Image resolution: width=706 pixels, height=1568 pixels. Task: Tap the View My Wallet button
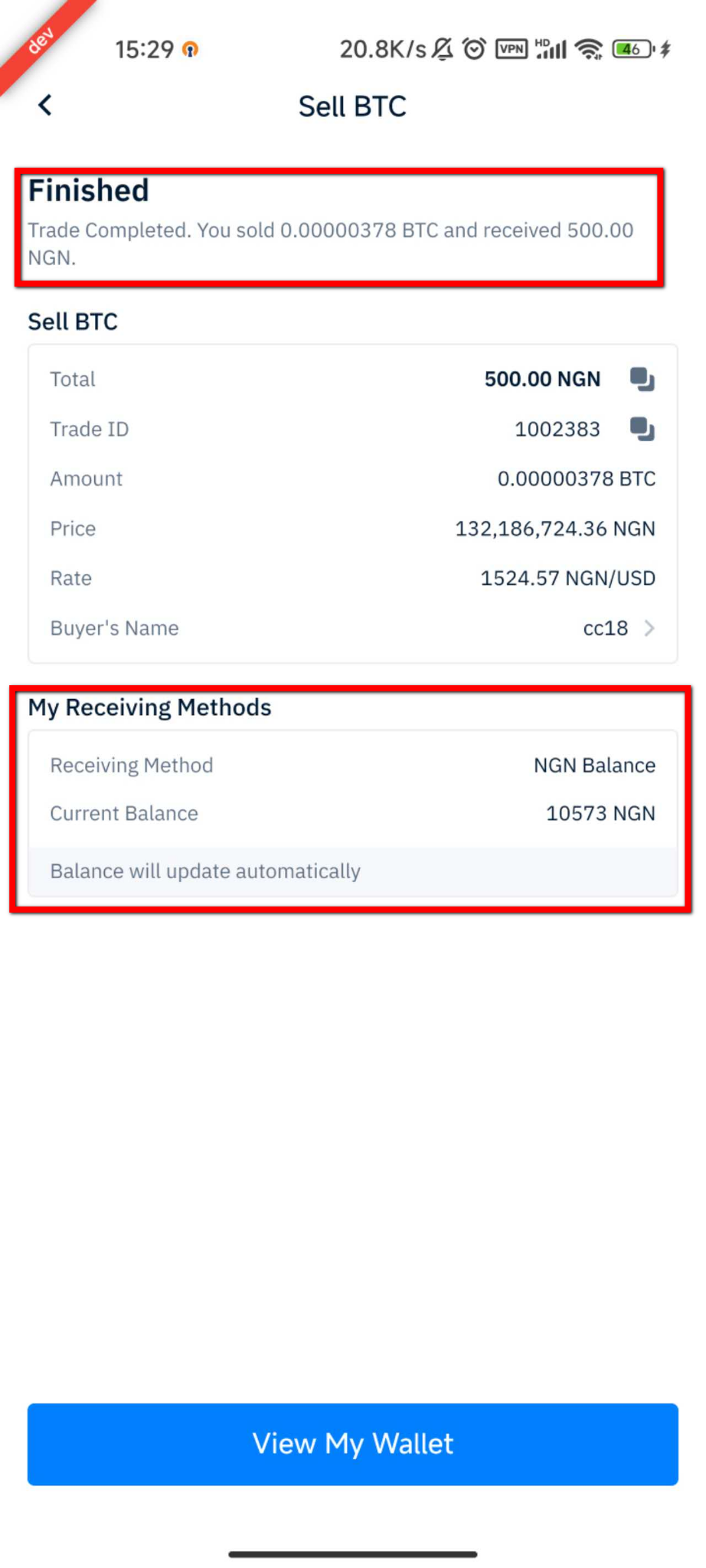click(x=353, y=1444)
